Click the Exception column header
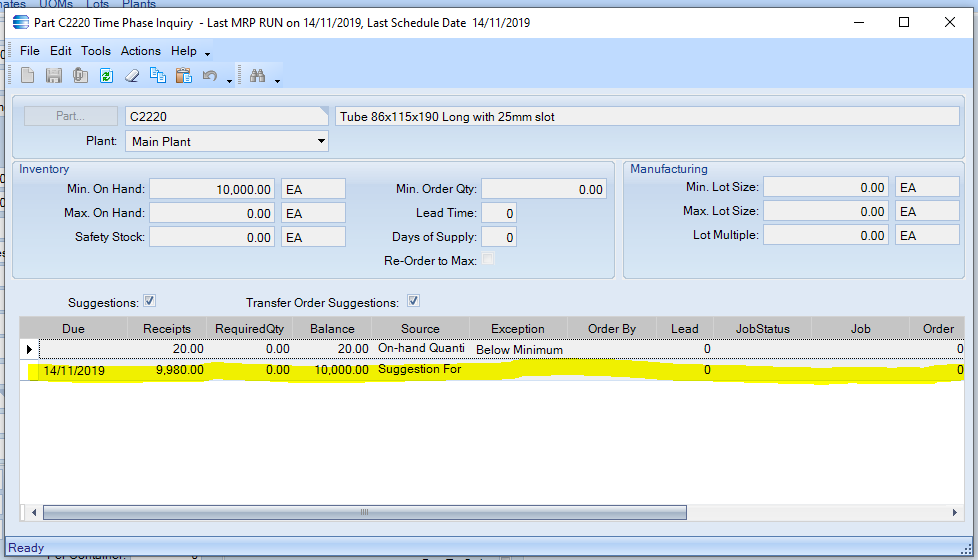The image size is (978, 560). [518, 329]
